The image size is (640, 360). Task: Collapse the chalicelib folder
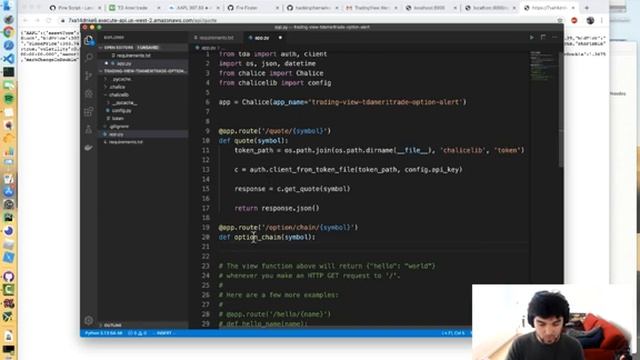click(x=119, y=95)
